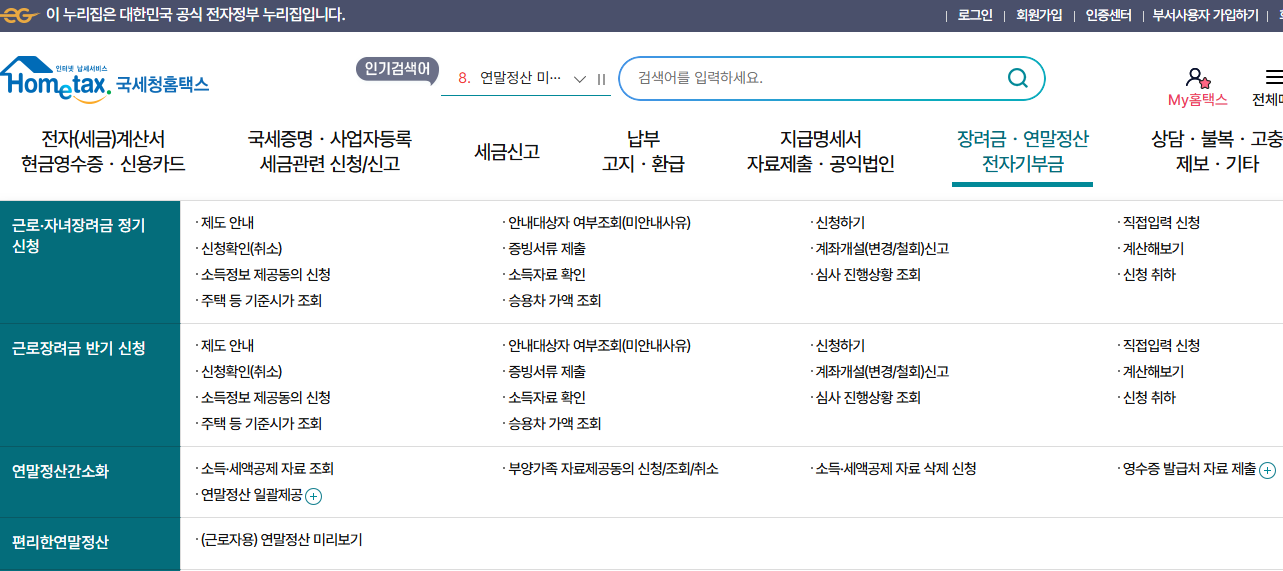Open 지급명세서 자료제출·공익법인 menu
This screenshot has height=571, width=1283.
pos(821,152)
